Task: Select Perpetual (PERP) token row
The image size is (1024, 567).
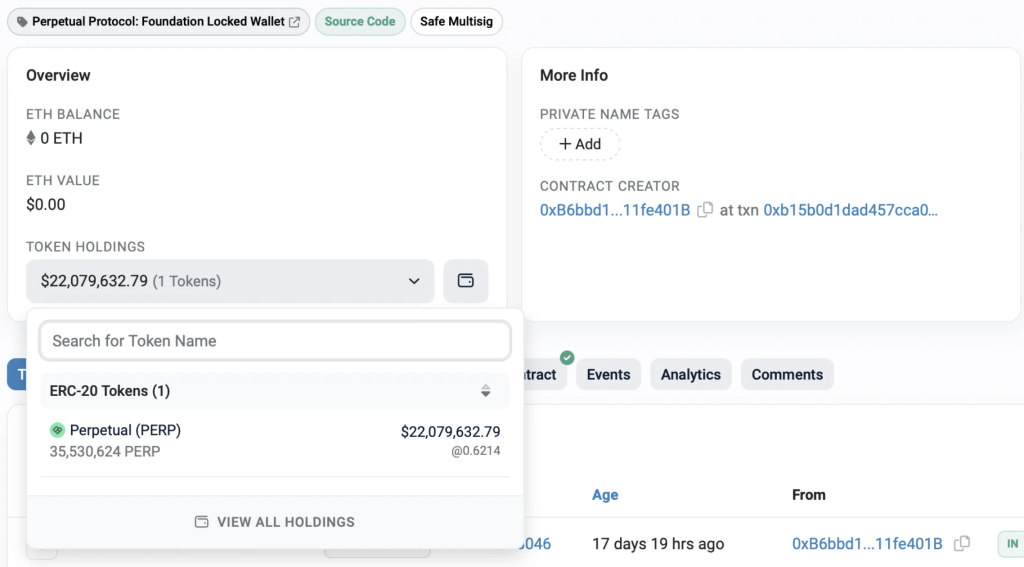Action: tap(275, 440)
